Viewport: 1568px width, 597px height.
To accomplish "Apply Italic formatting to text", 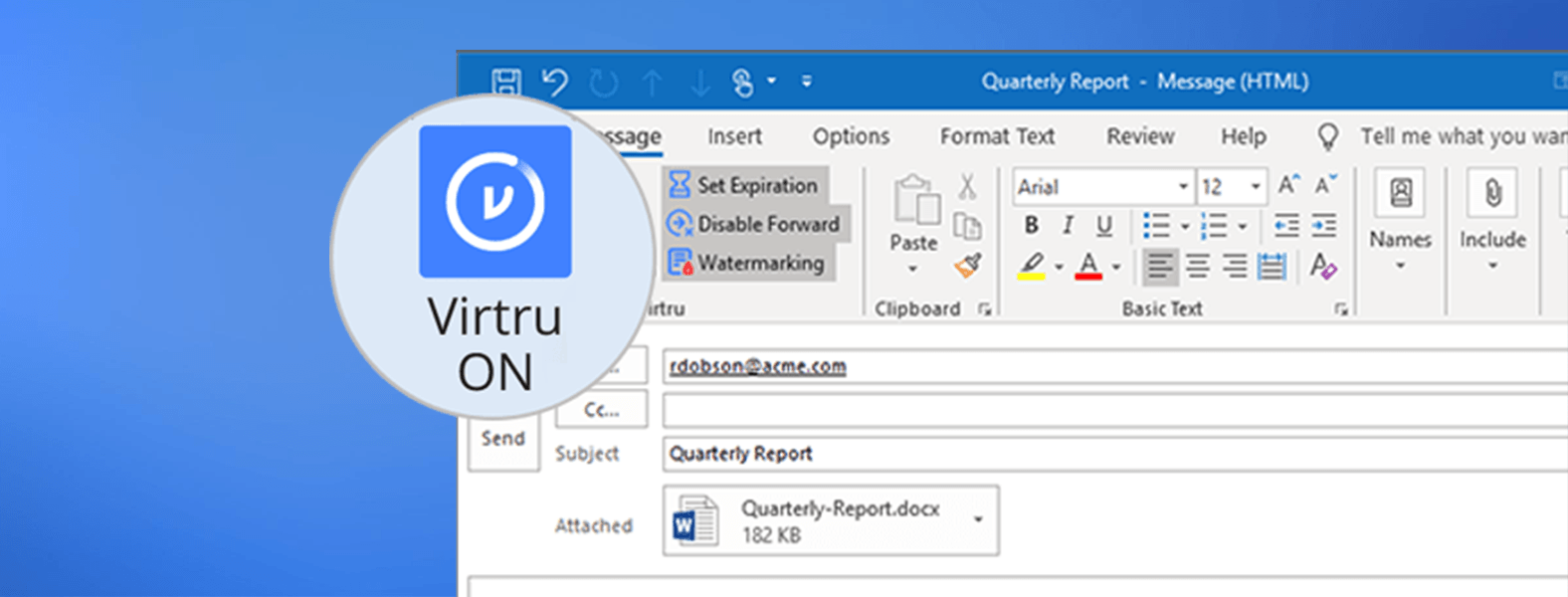I will [x=1068, y=226].
